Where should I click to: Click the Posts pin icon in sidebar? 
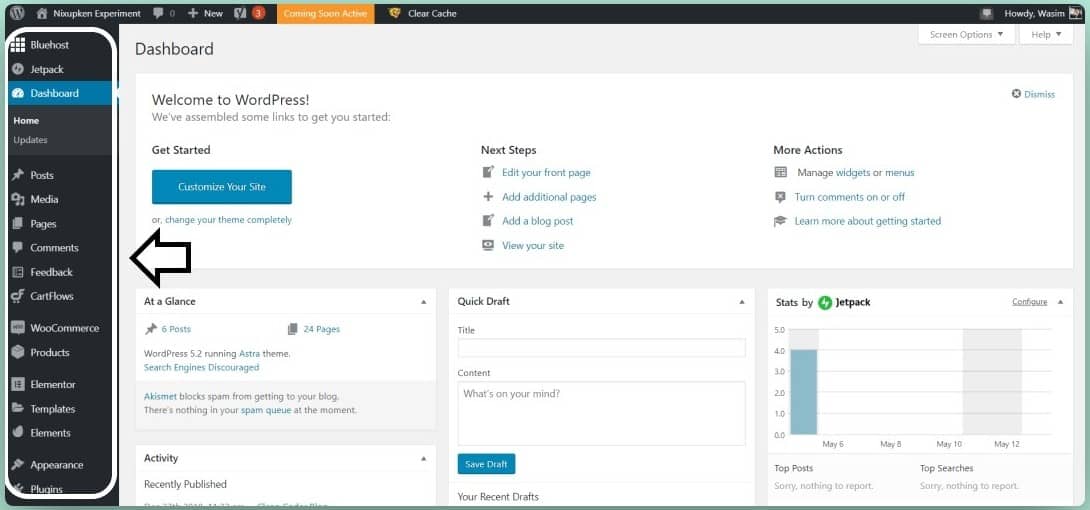pos(18,175)
